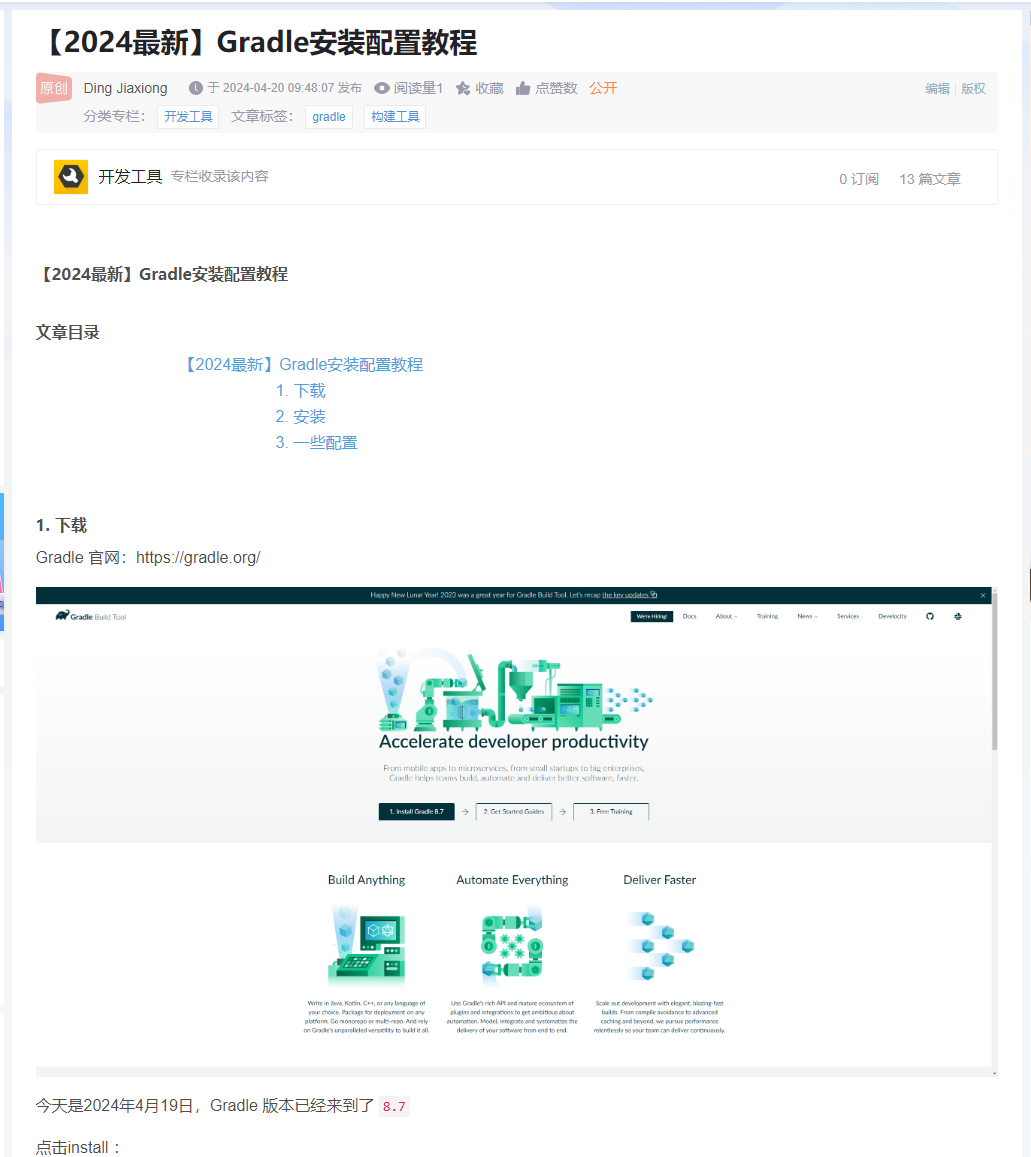Click the arrow before Free Training button
This screenshot has width=1031, height=1157.
[562, 812]
